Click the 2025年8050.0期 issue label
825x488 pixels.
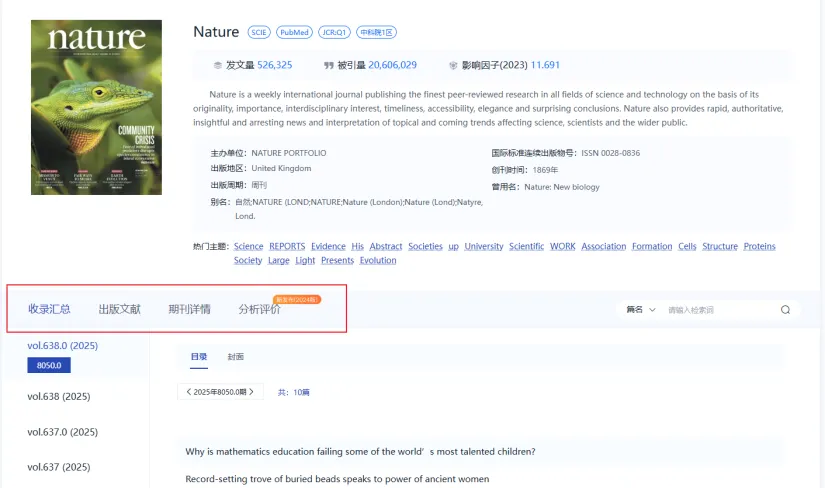click(220, 392)
